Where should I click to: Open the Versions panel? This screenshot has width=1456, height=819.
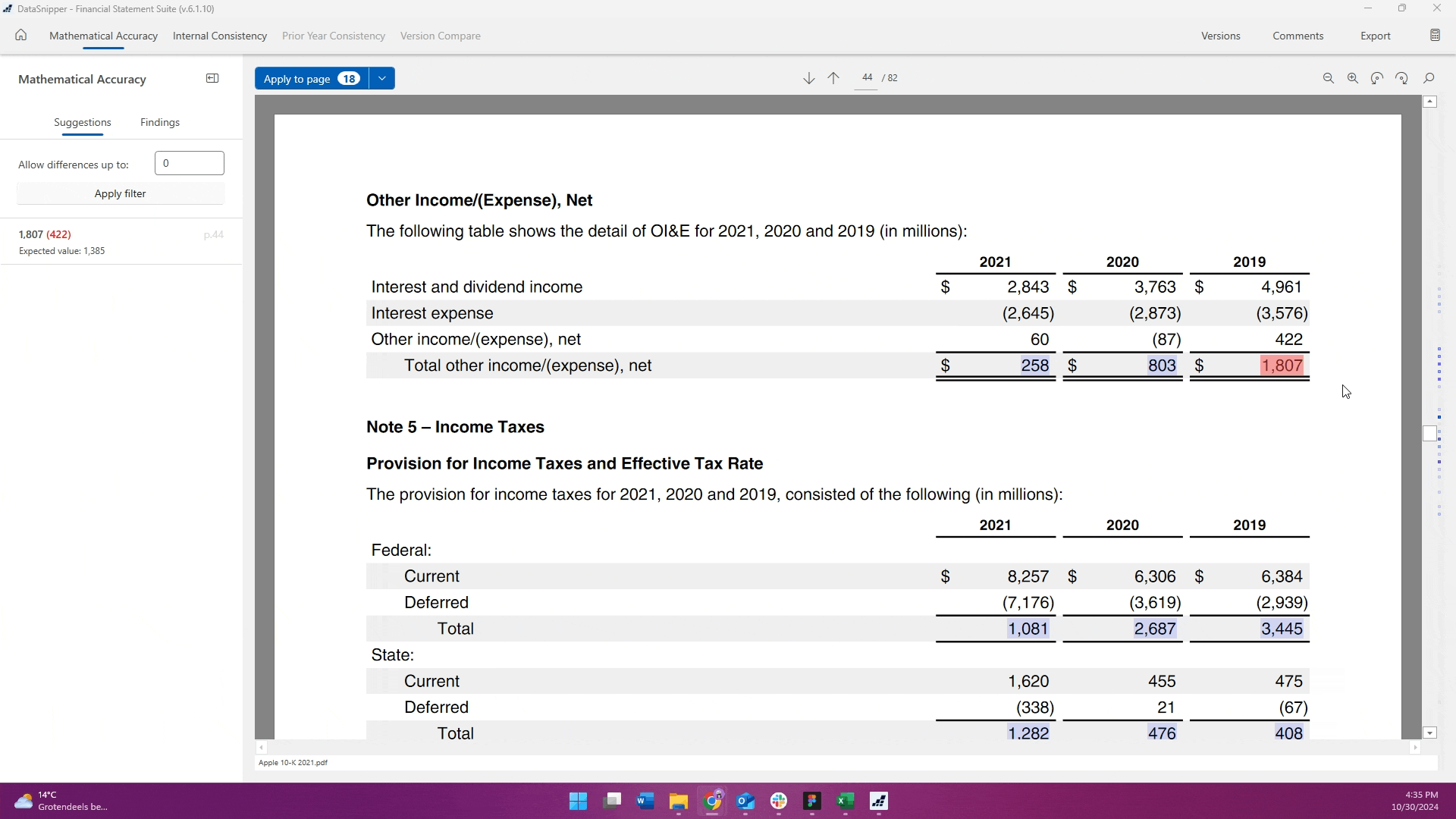(1220, 36)
